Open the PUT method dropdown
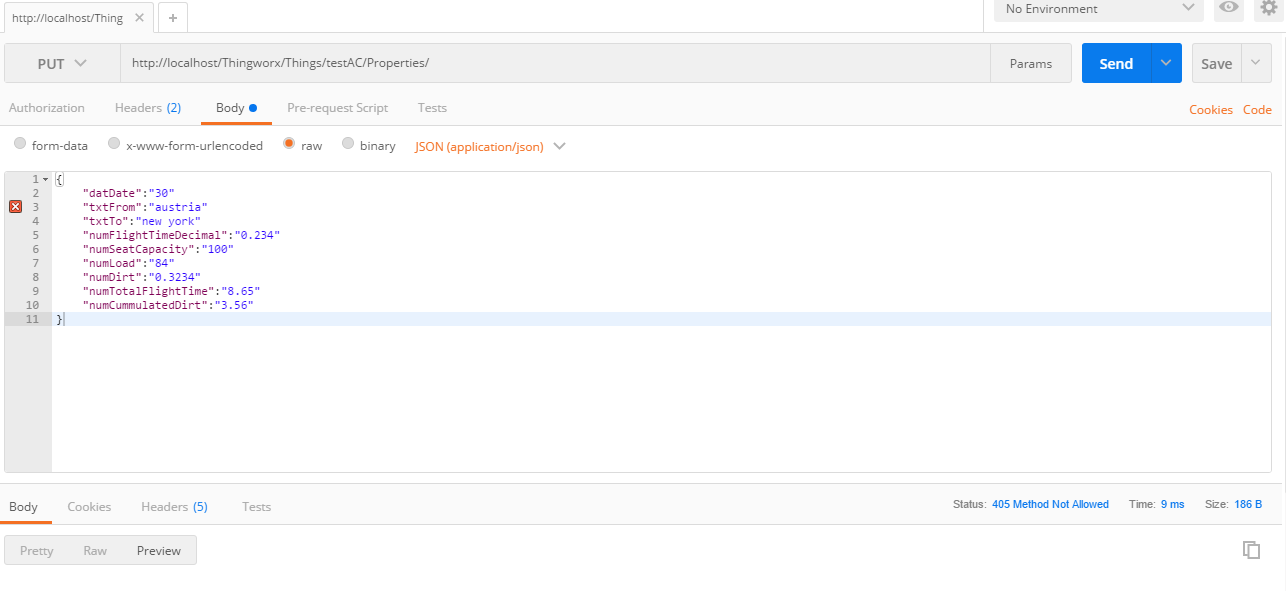Viewport: 1286px width, 591px height. tap(62, 63)
